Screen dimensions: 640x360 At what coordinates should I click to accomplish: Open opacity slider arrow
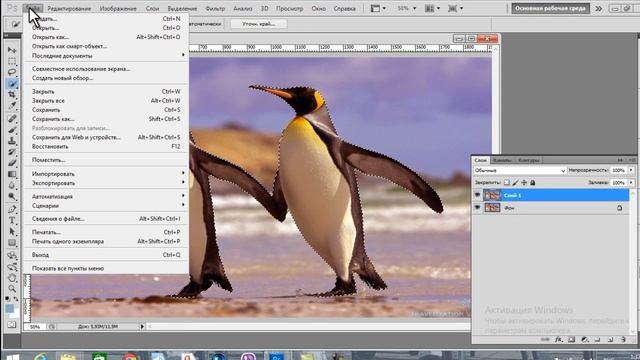(631, 170)
